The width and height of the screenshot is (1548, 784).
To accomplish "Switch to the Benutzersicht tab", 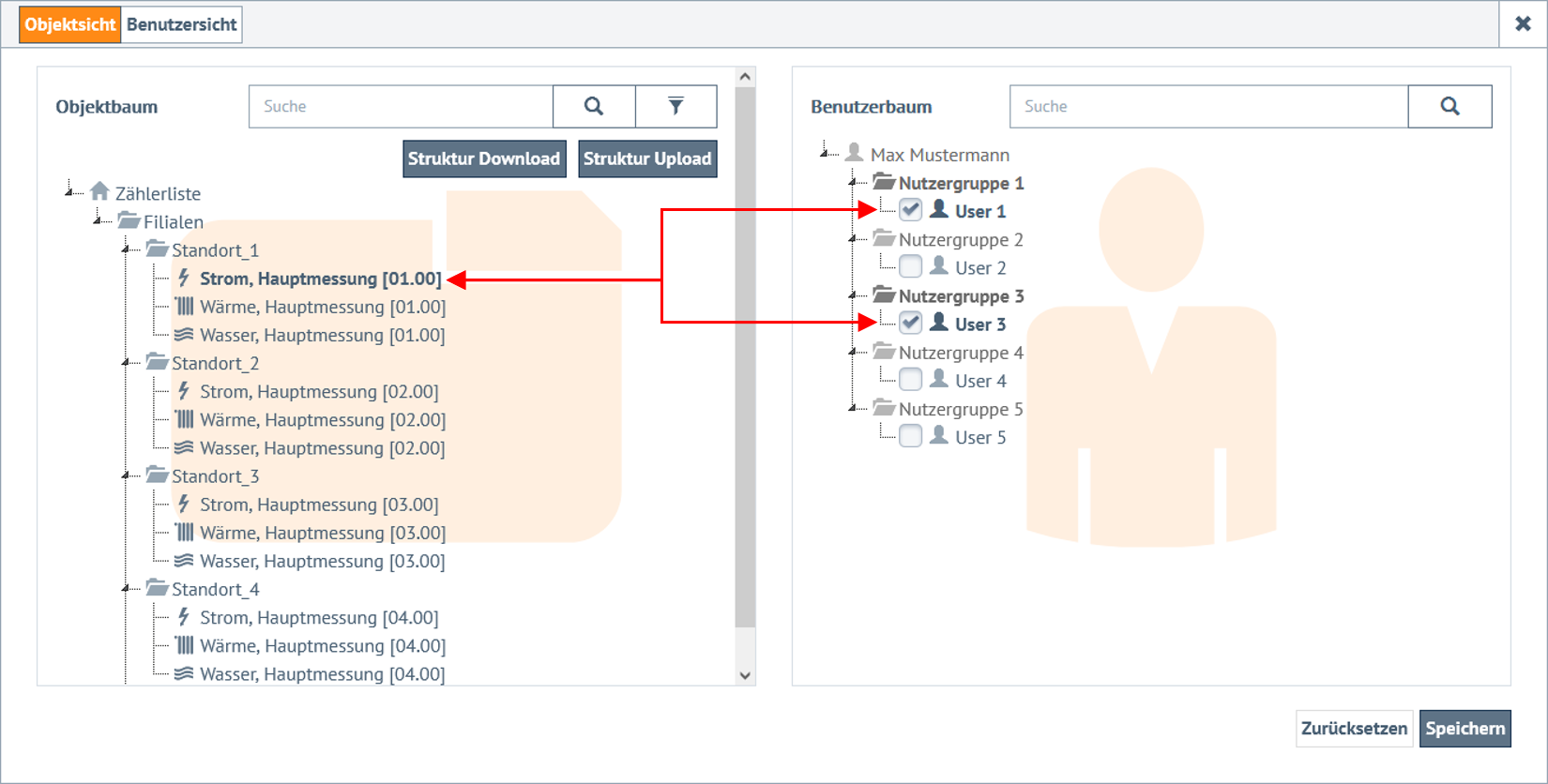I will coord(182,24).
